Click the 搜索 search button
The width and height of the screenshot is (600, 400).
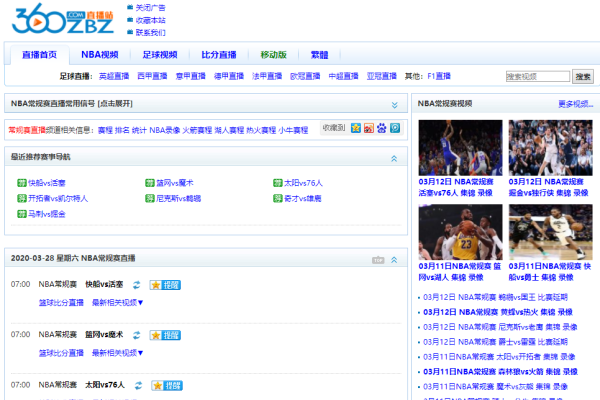(583, 77)
